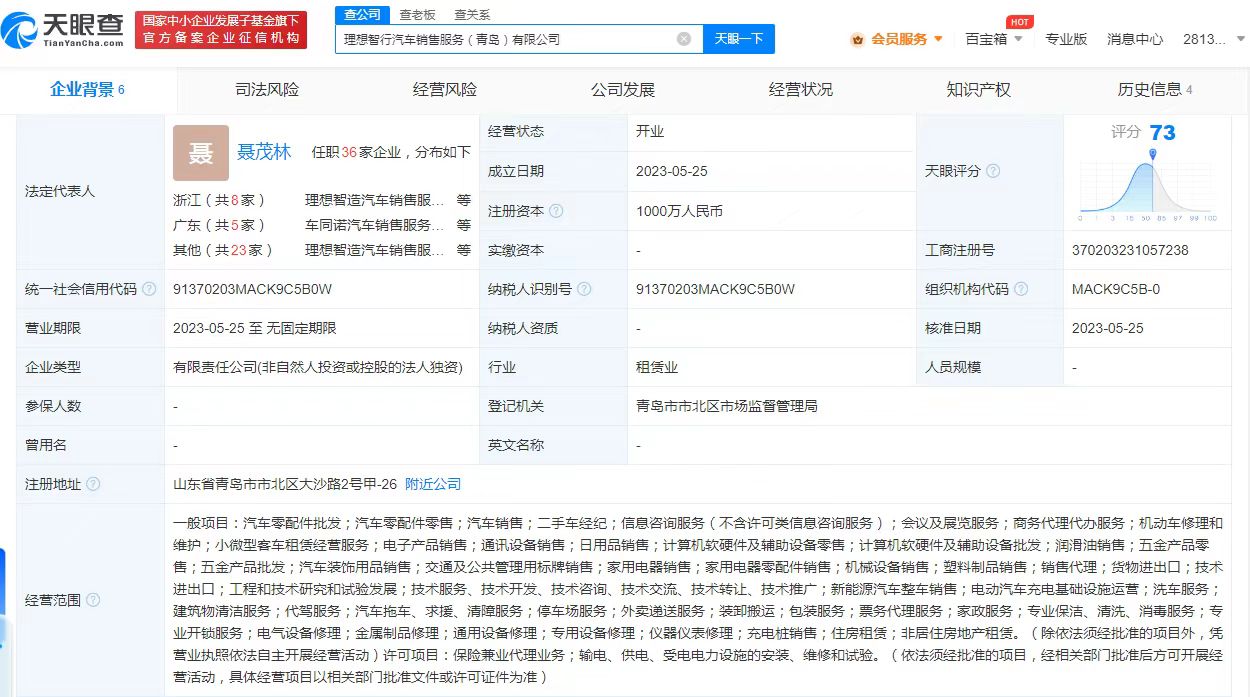Switch to 经营状况 tab
Image resolution: width=1250 pixels, height=697 pixels.
click(801, 90)
